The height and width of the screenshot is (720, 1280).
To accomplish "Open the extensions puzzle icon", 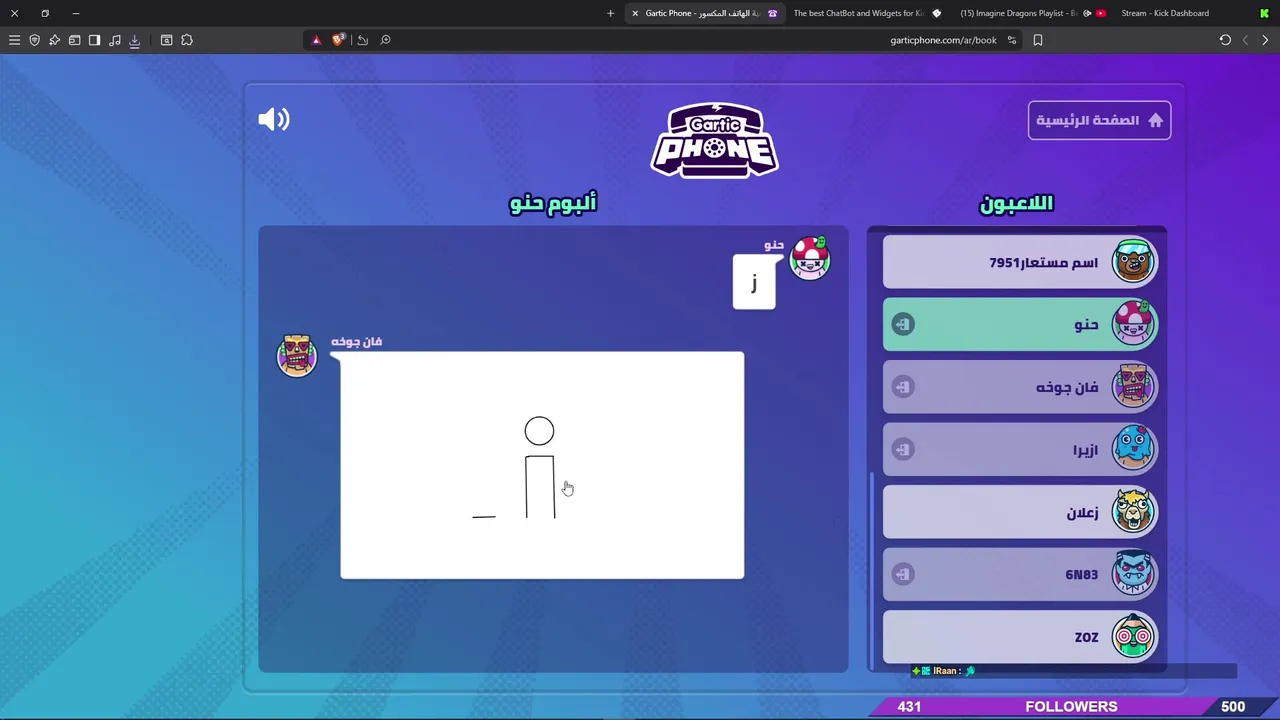I will tap(186, 40).
